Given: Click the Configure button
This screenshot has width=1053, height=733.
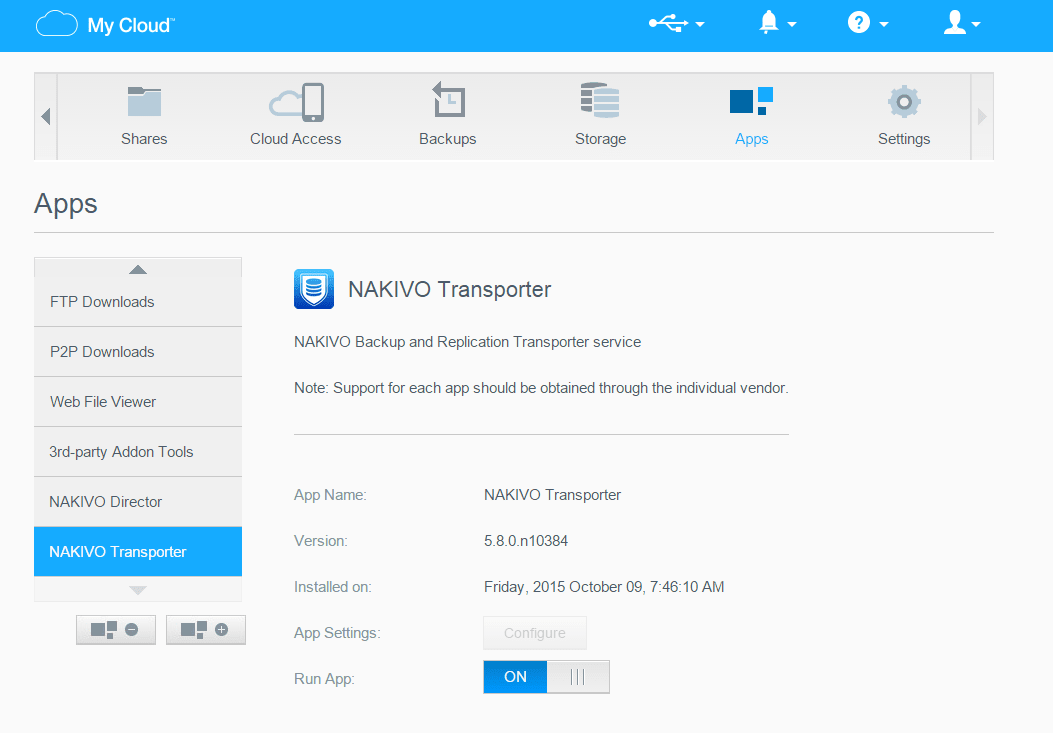Looking at the screenshot, I should [x=535, y=633].
